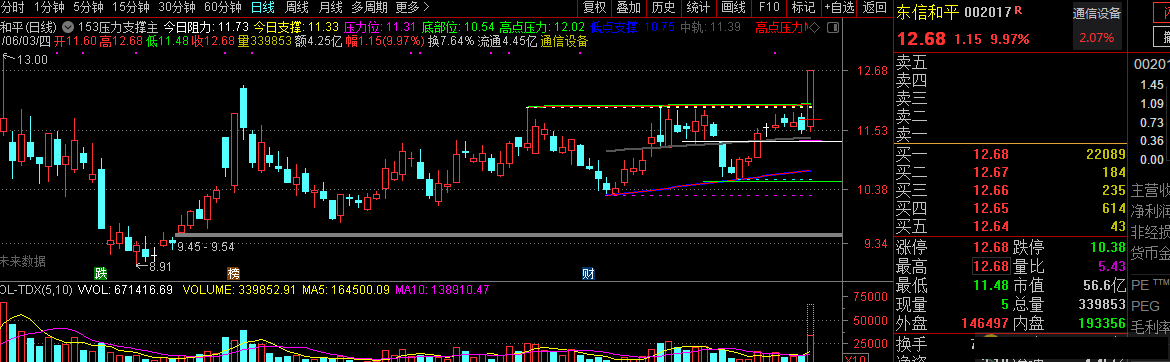Image resolution: width=1170 pixels, height=362 pixels.
Task: Select the 15分钟 period tab
Action: (x=131, y=7)
